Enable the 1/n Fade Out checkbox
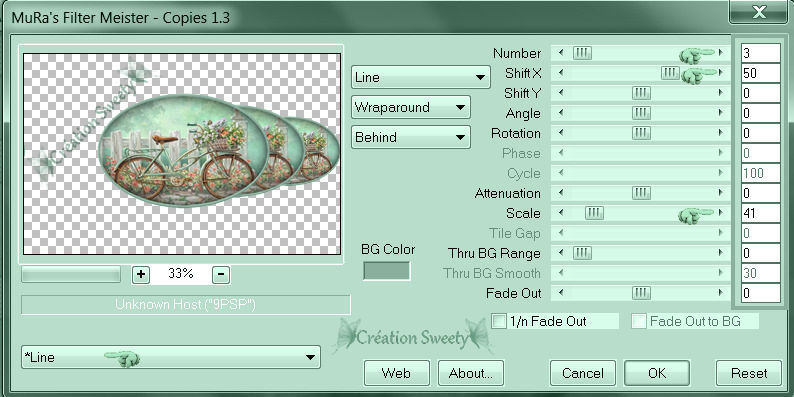Image resolution: width=794 pixels, height=397 pixels. click(499, 321)
